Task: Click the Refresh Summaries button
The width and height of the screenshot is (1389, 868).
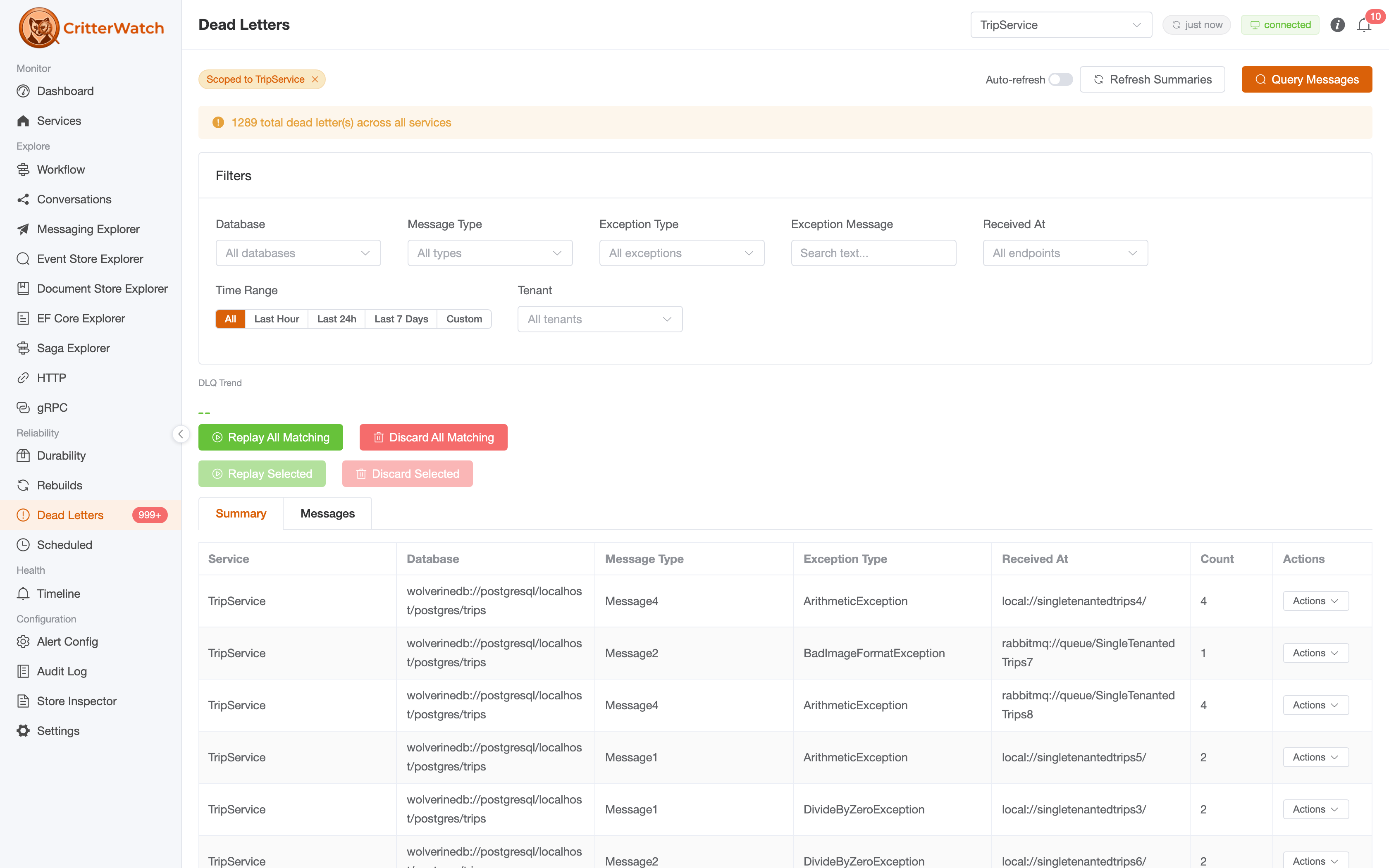Action: point(1152,79)
